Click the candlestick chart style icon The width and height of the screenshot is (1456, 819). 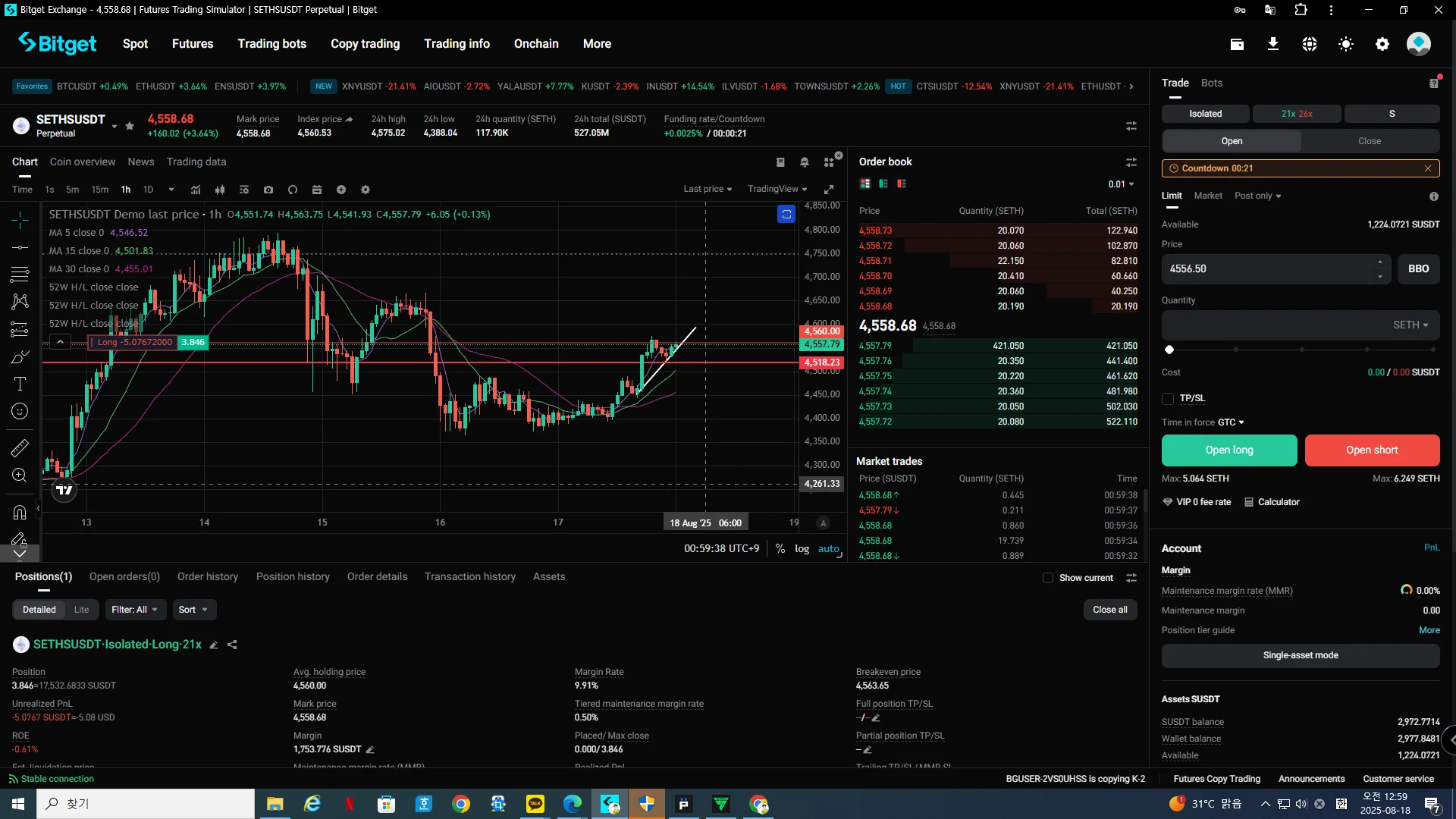(x=220, y=190)
